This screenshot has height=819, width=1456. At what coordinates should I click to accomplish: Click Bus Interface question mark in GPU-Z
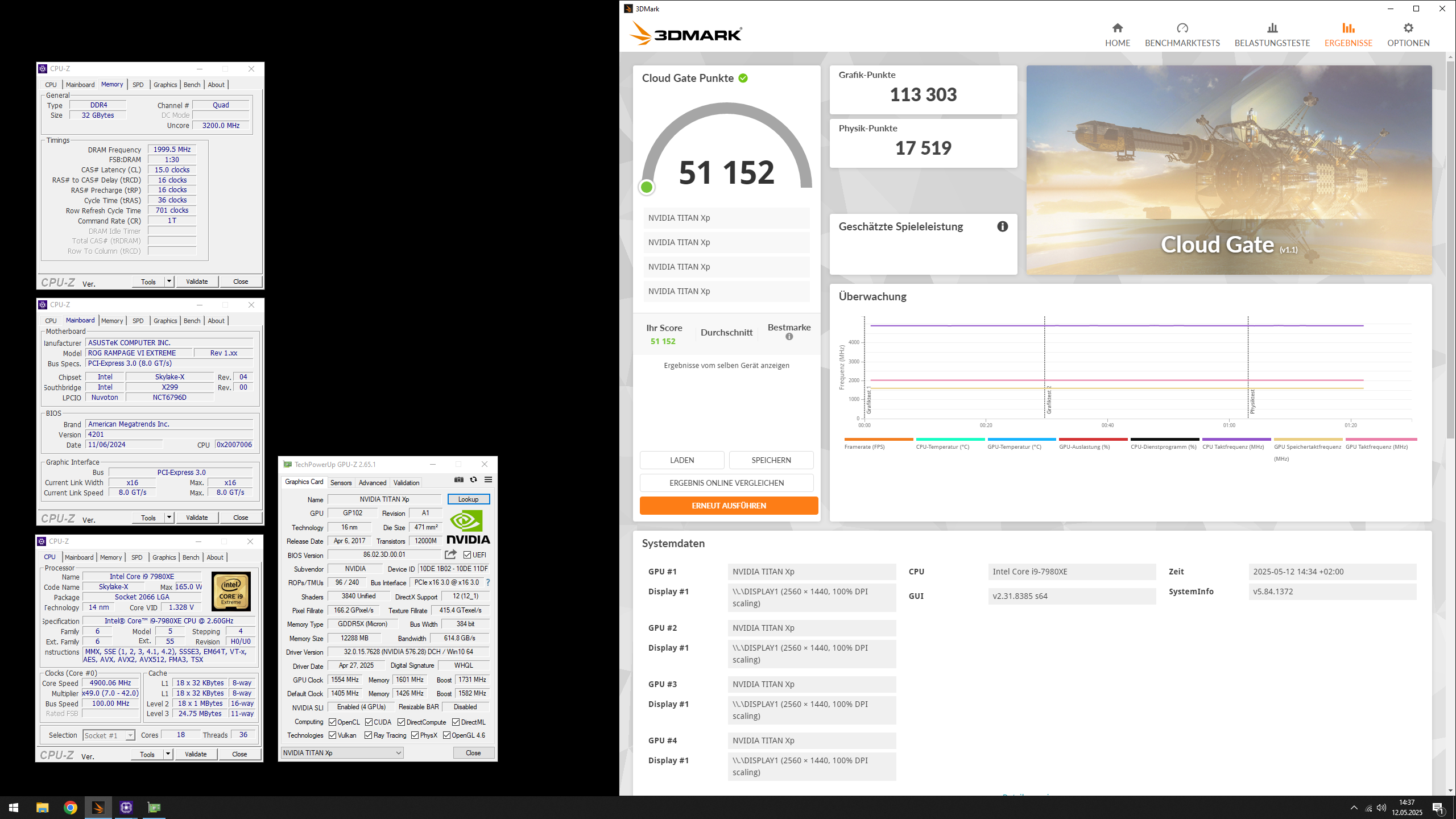[487, 582]
